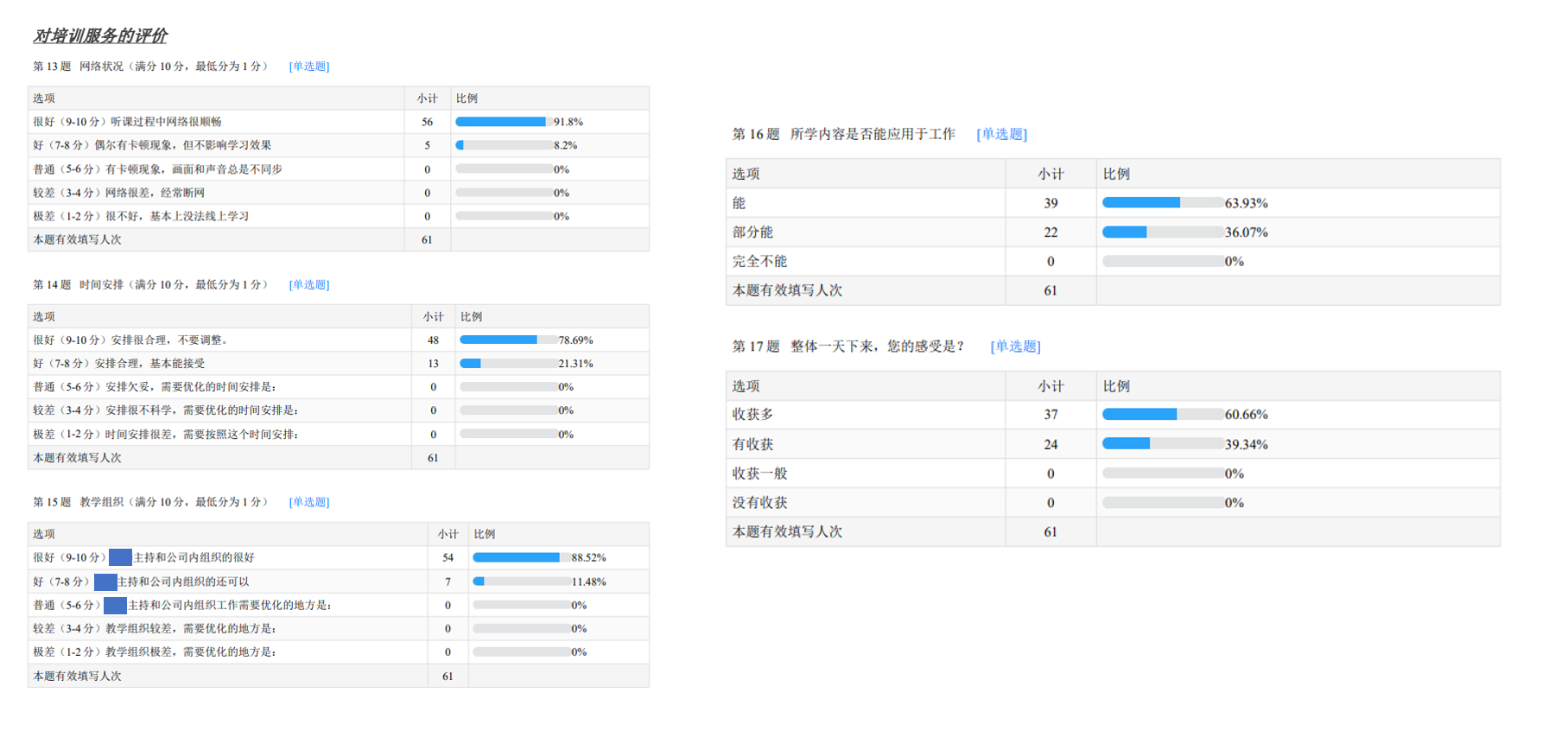Click the 11.48% percentage value
This screenshot has height=731, width=1568.
[589, 582]
